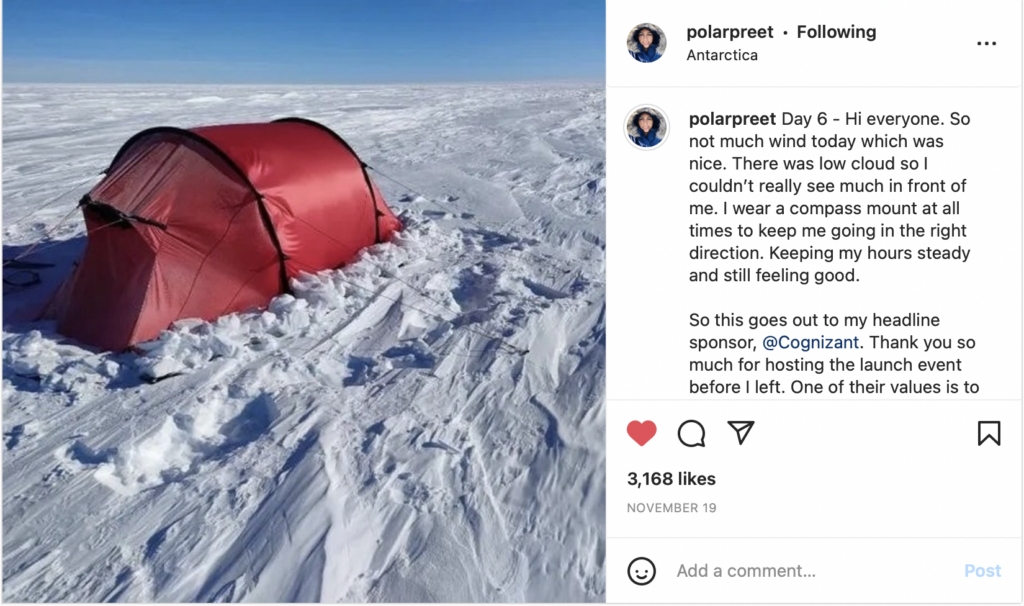Open emoji picker smiley icon
1024x606 pixels.
(x=641, y=571)
